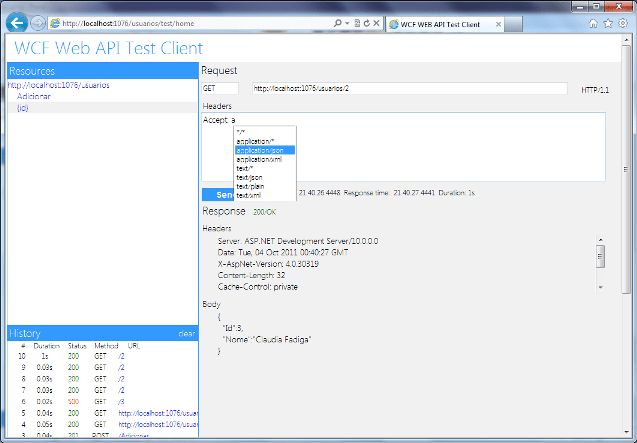Open the Favorites star icon
637x443 pixels.
click(608, 22)
